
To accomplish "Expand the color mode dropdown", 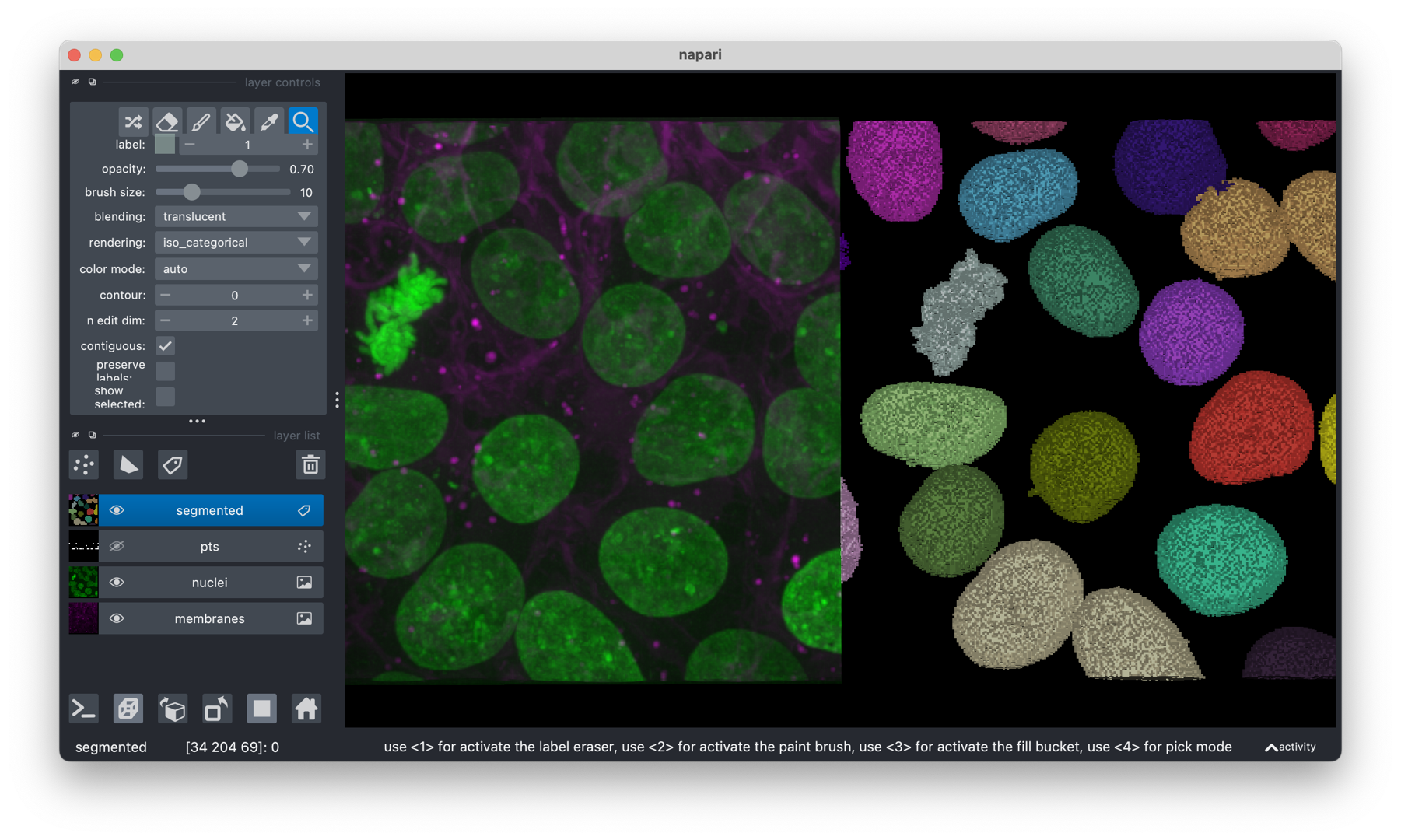I will pyautogui.click(x=236, y=269).
